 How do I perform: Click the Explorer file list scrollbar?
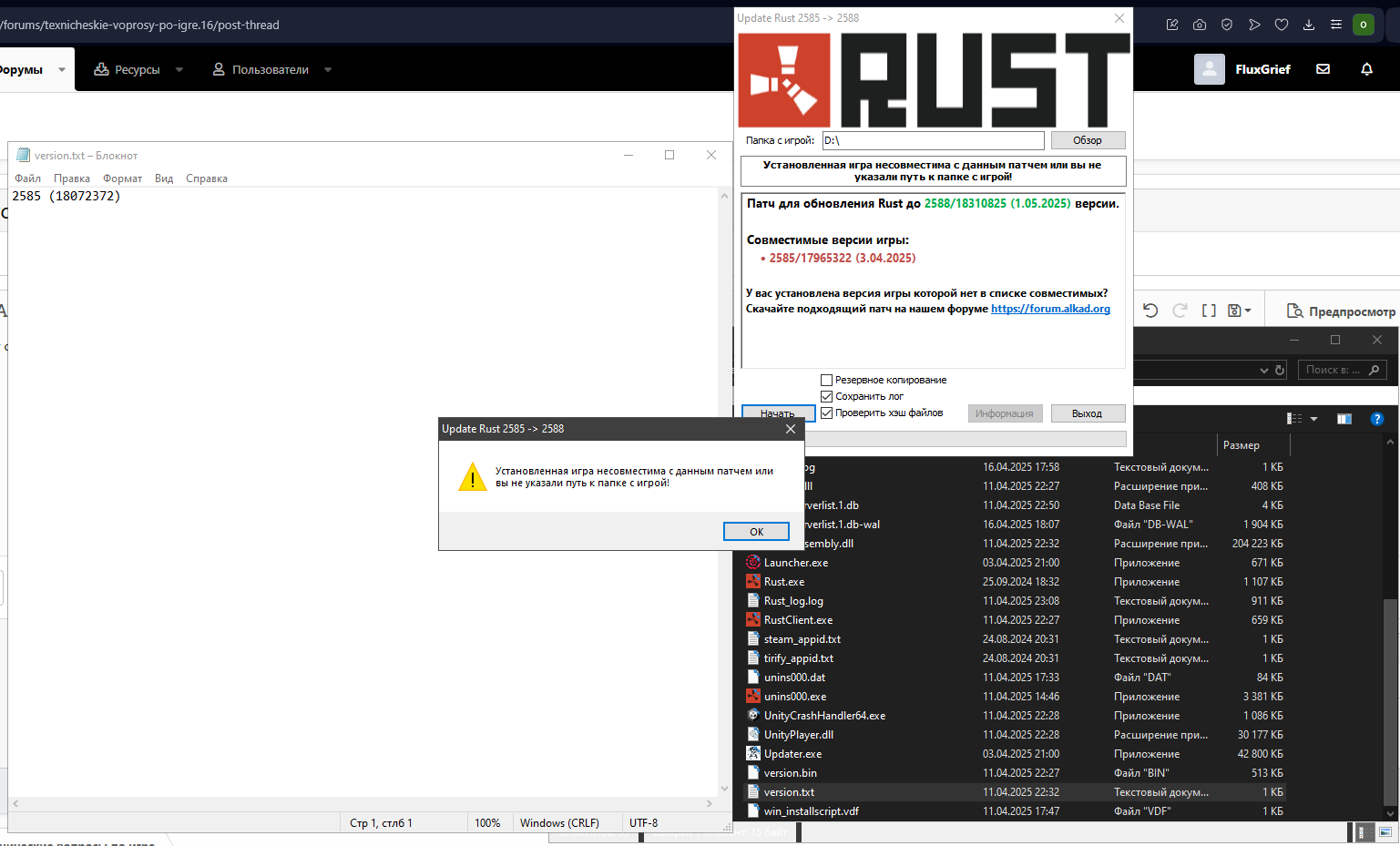(x=1390, y=701)
